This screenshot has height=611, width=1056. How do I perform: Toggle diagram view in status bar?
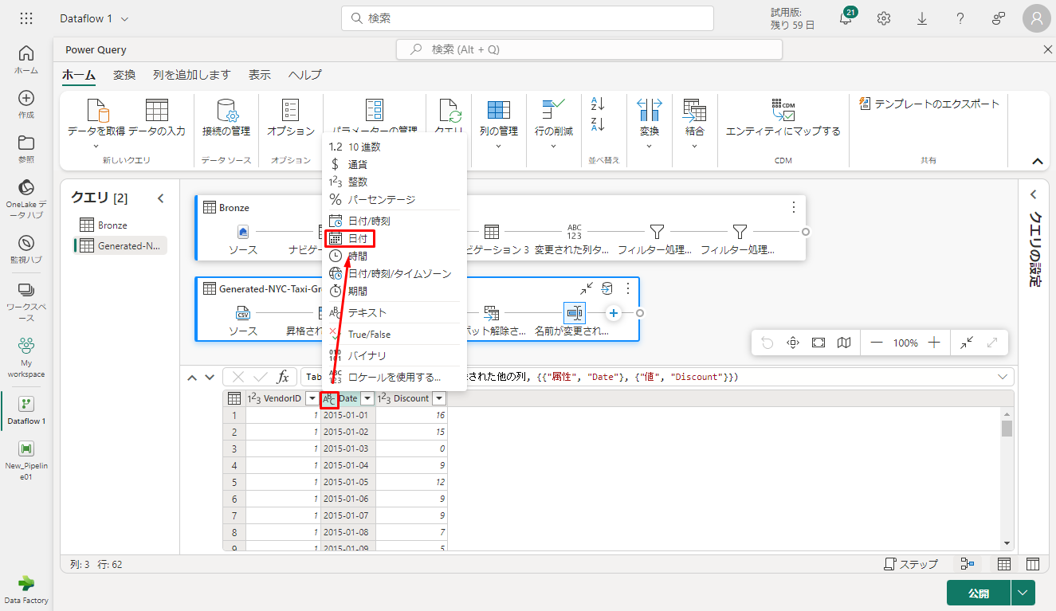point(967,565)
